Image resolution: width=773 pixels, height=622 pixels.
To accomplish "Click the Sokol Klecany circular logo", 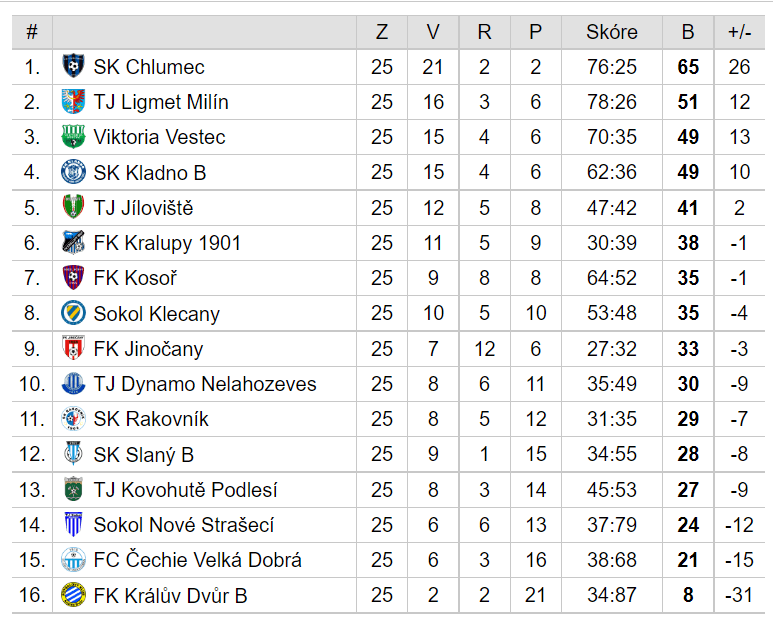I will click(73, 313).
